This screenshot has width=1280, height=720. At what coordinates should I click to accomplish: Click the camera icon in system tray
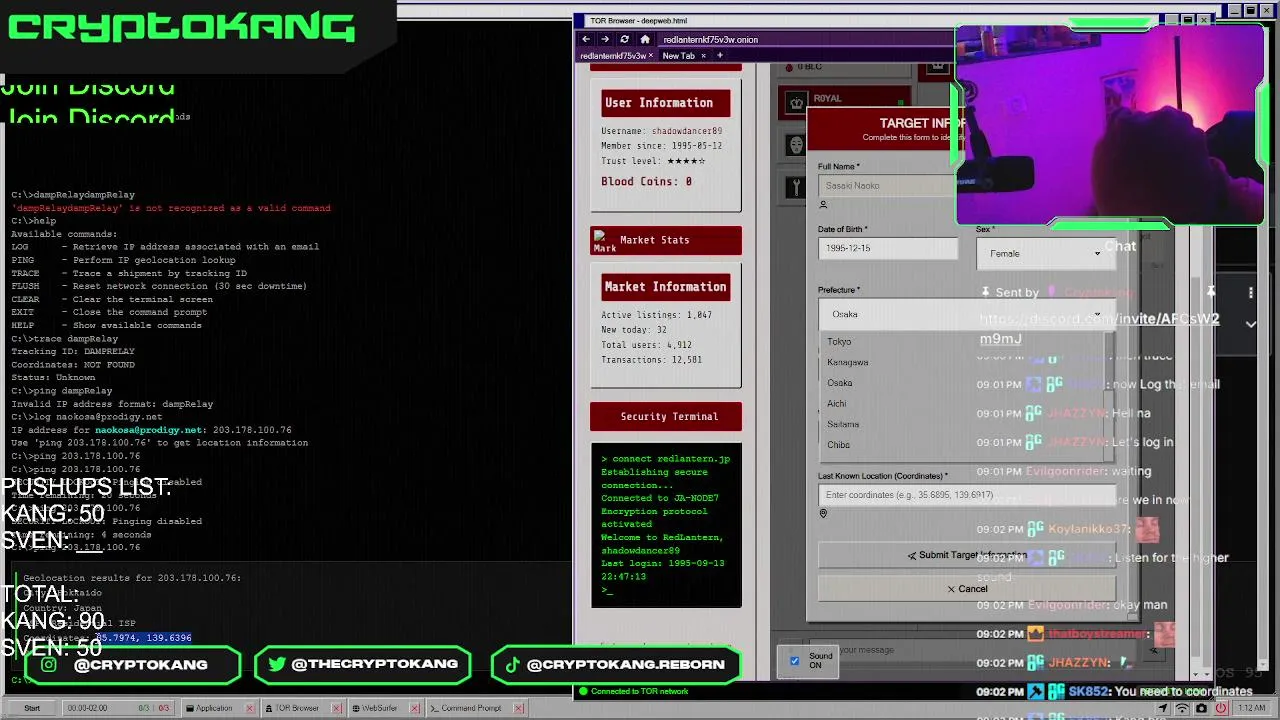tap(1201, 708)
